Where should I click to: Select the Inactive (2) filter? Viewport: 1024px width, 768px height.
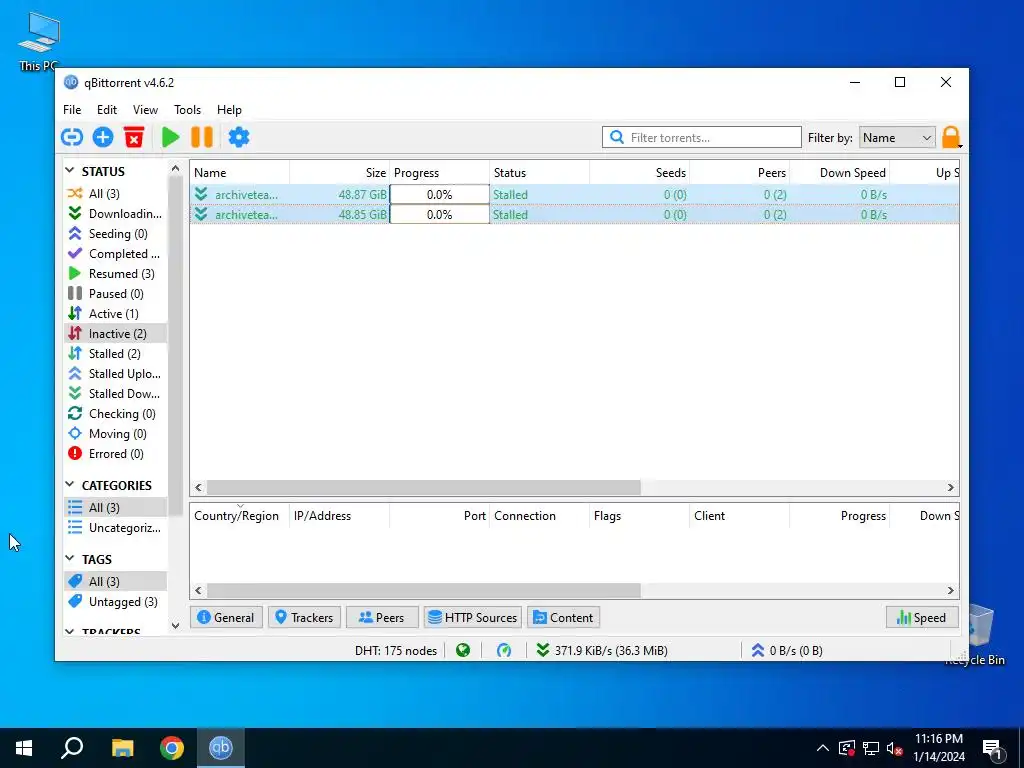coord(115,334)
